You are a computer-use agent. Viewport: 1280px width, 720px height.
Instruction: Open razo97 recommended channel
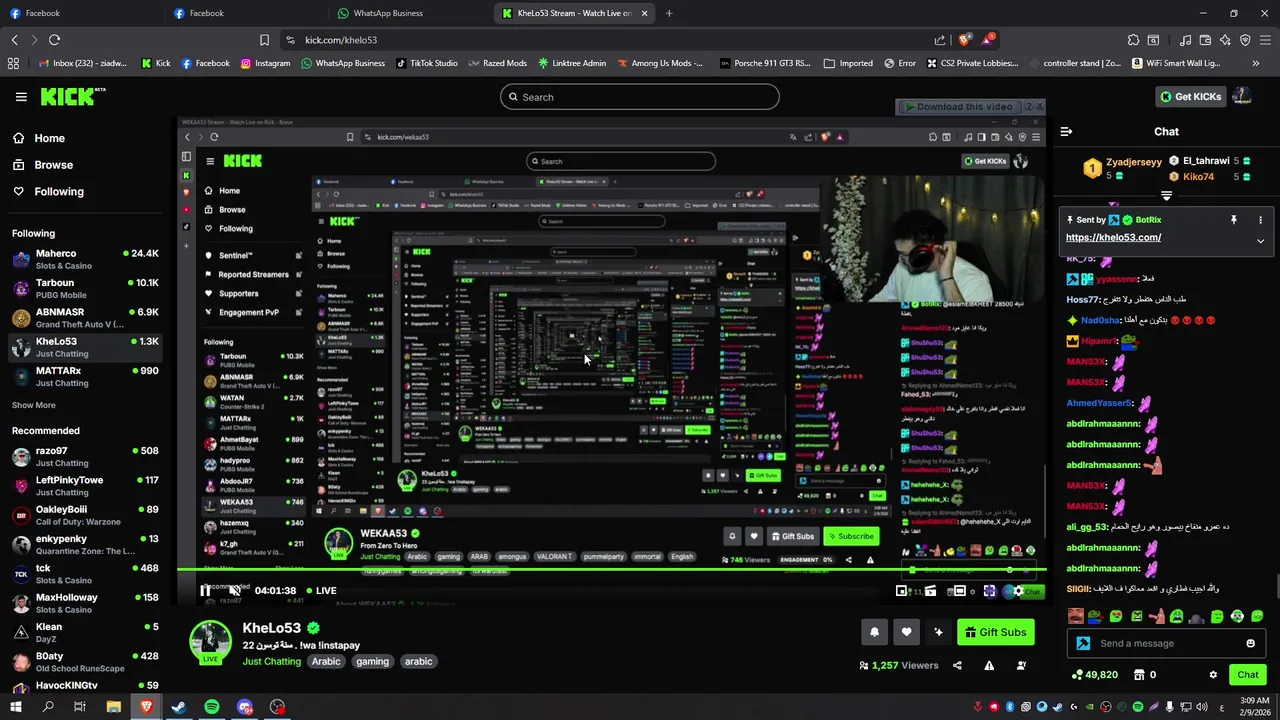click(85, 456)
